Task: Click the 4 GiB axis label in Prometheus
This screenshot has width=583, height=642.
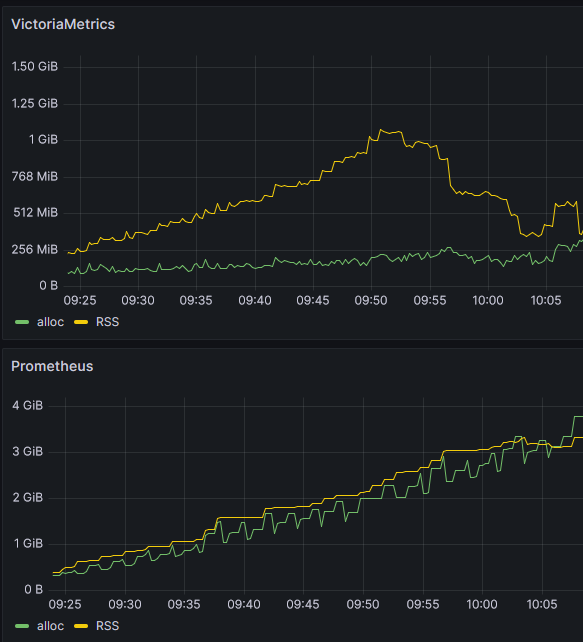Action: [x=27, y=405]
